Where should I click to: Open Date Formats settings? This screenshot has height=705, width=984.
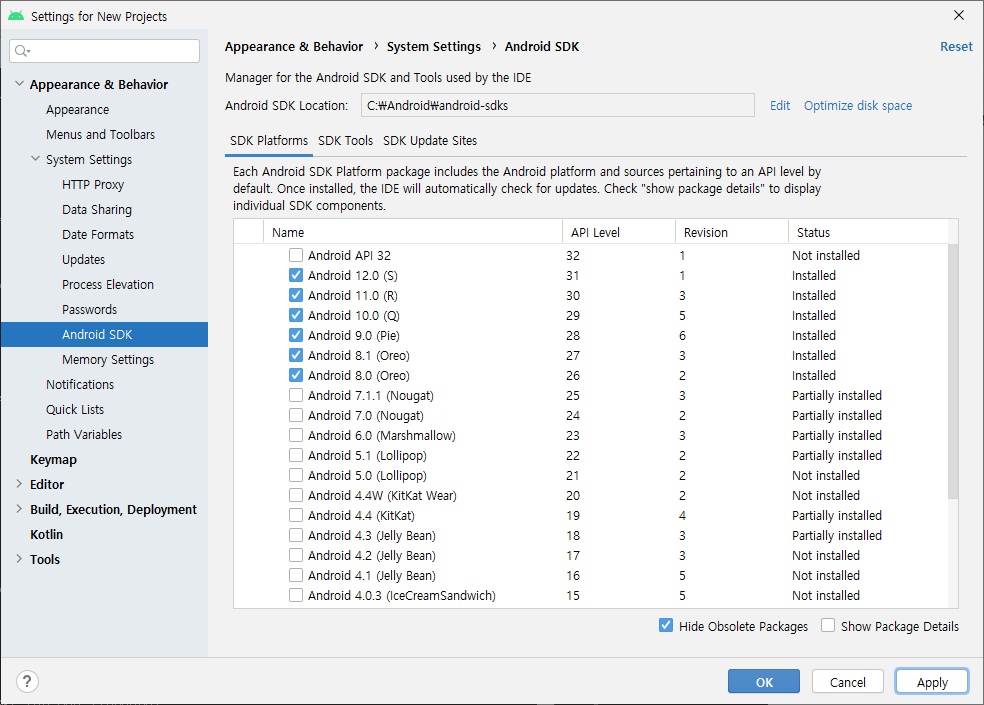coord(98,235)
